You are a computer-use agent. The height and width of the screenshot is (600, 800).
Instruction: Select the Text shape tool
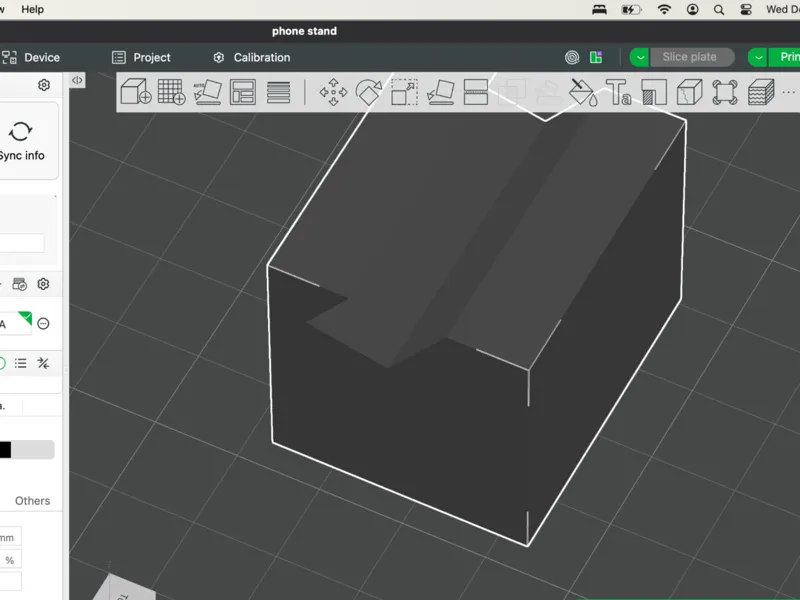click(618, 92)
